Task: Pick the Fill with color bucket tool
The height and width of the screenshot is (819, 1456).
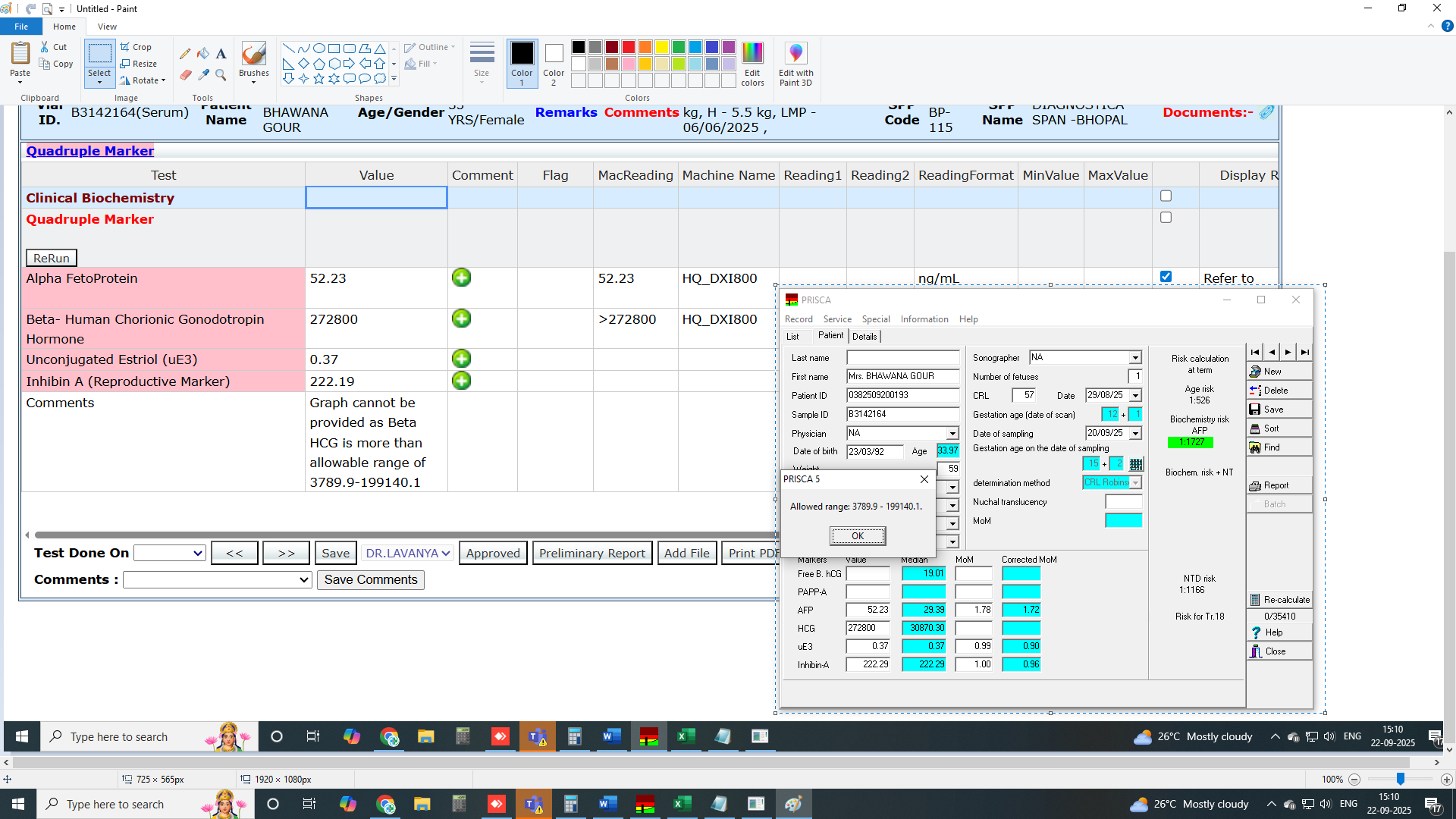Action: tap(203, 54)
